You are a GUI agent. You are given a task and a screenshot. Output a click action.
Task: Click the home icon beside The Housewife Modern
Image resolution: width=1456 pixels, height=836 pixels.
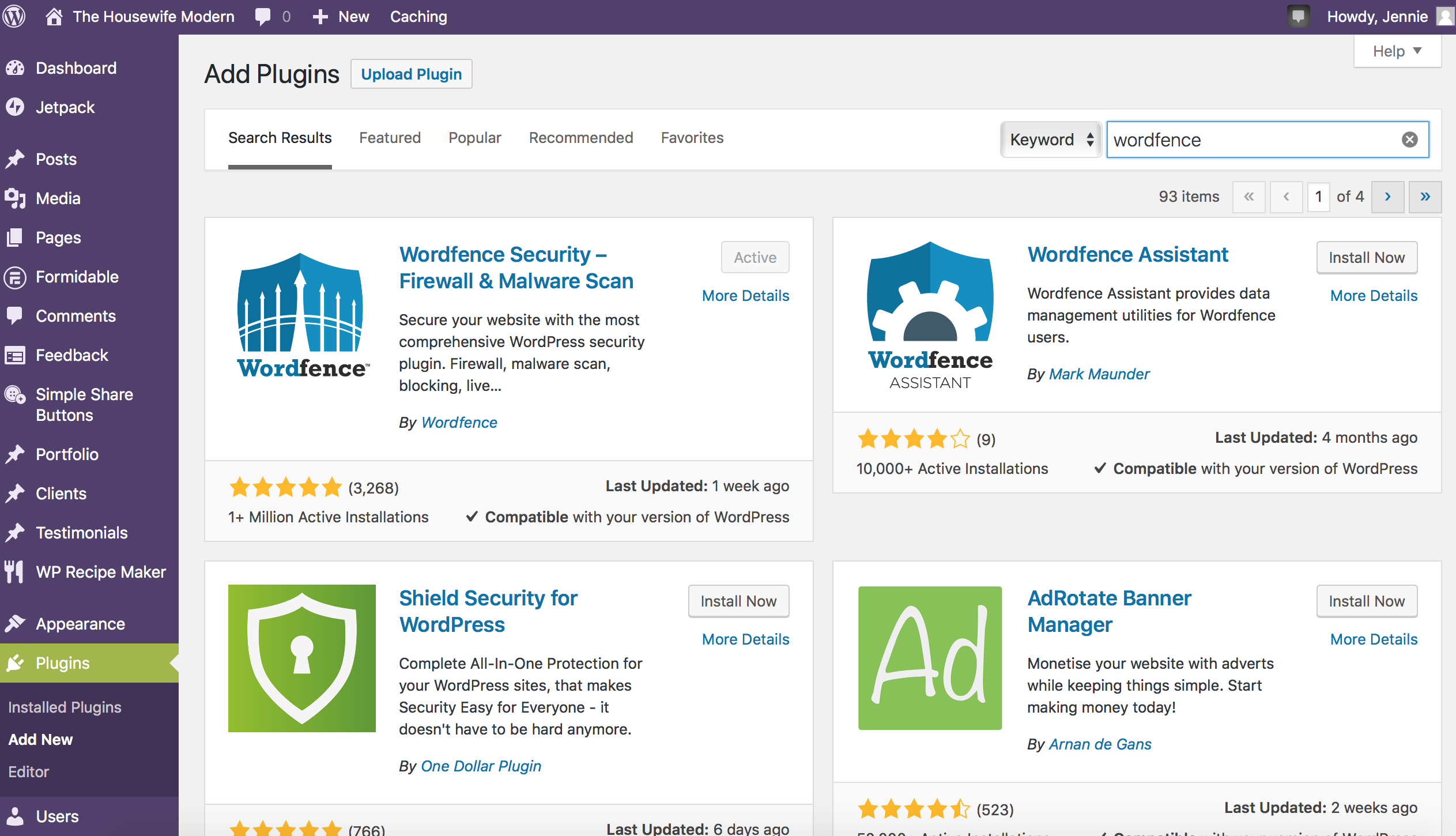click(54, 17)
